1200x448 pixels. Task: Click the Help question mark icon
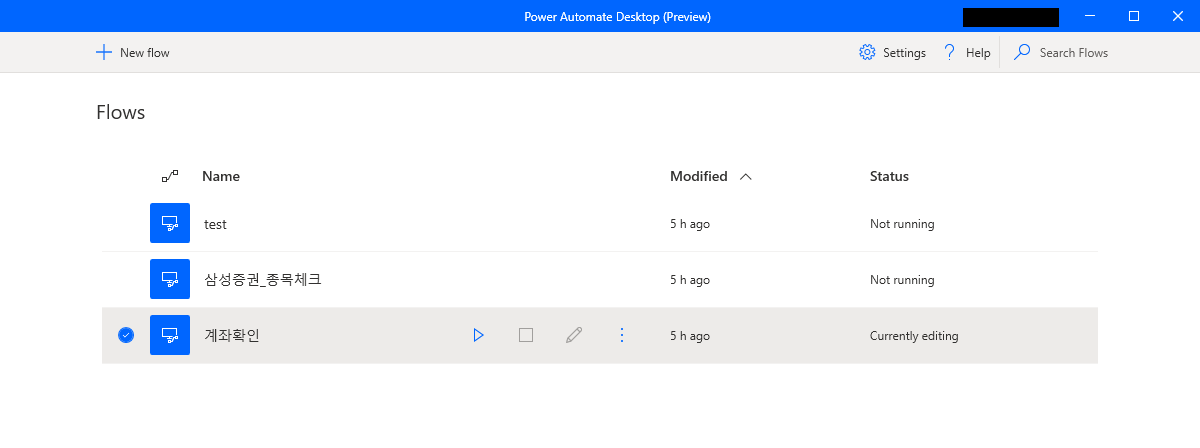949,52
